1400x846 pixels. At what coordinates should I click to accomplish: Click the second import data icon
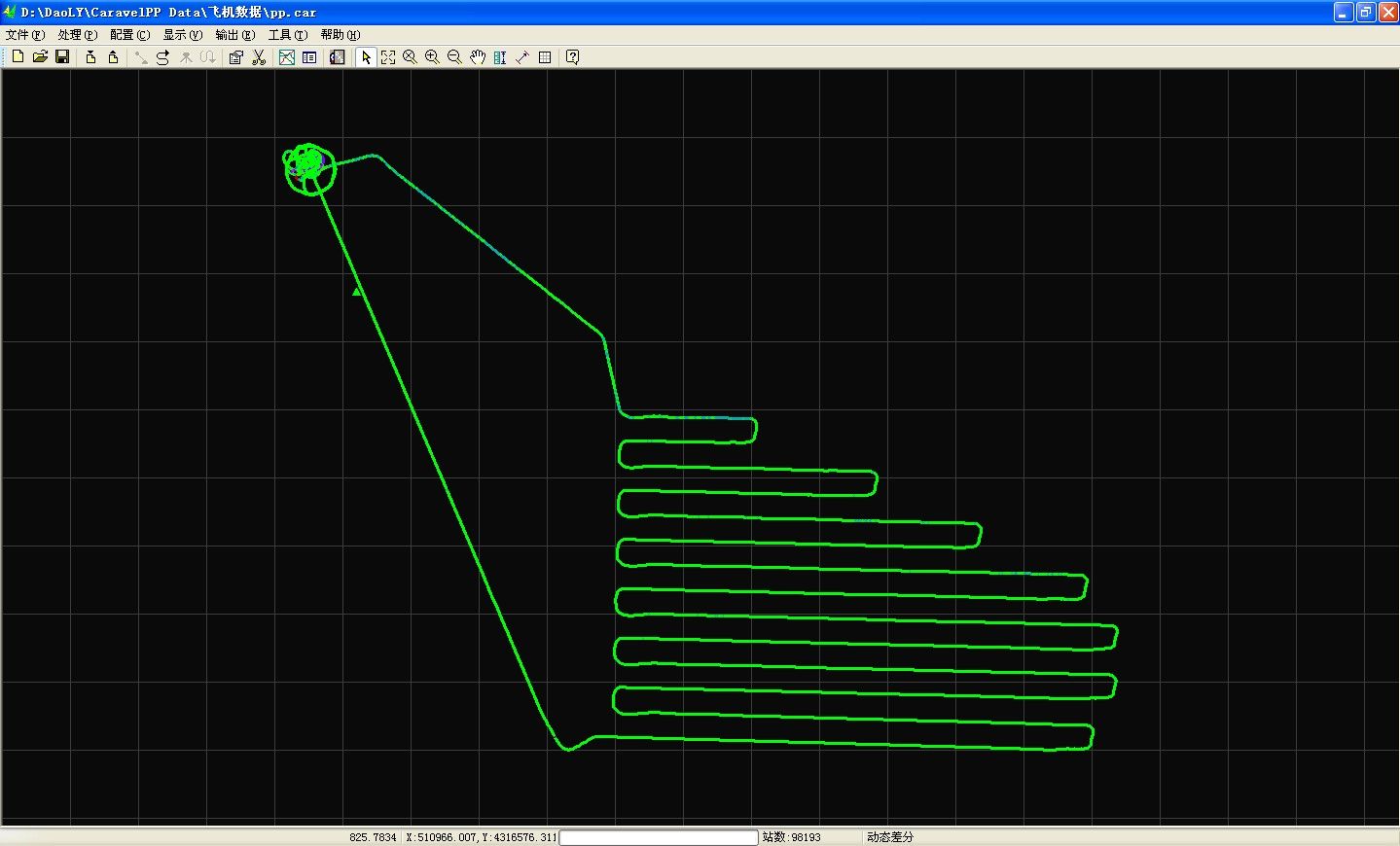(113, 57)
